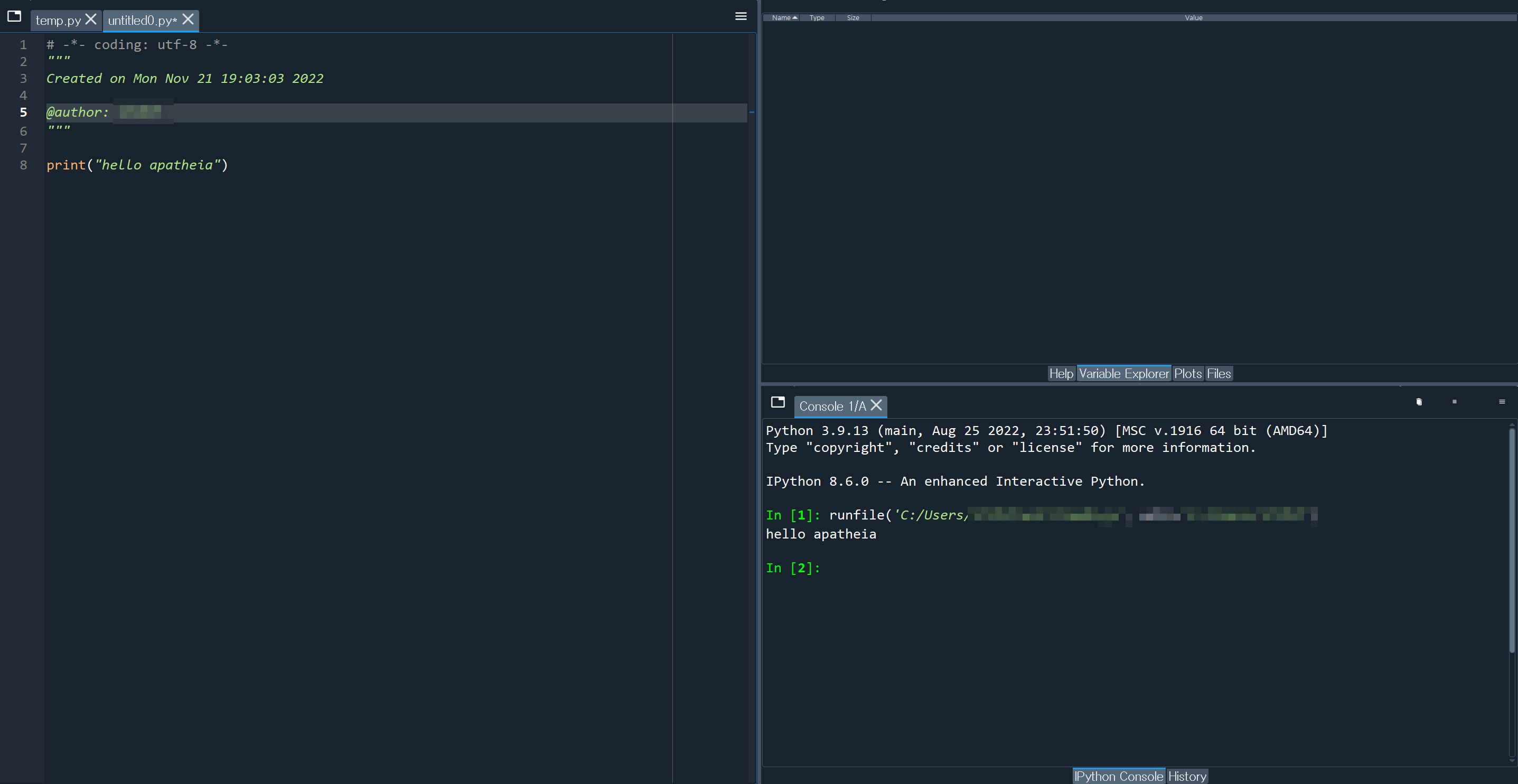Image resolution: width=1518 pixels, height=784 pixels.
Task: Select the IPython Console tab
Action: pos(1119,776)
